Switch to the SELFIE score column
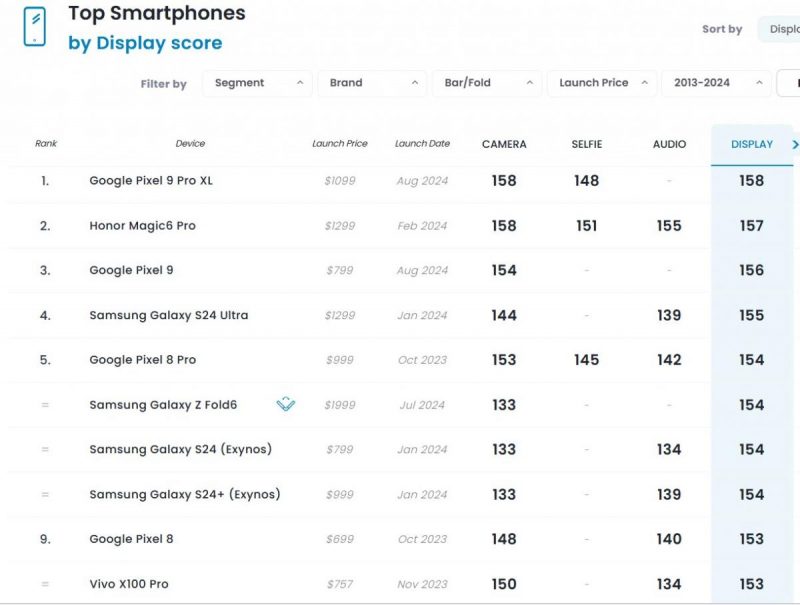This screenshot has height=605, width=800. [x=587, y=144]
